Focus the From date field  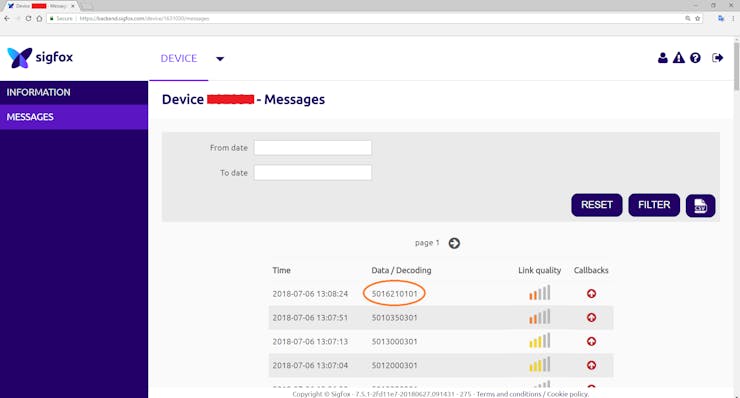[312, 148]
